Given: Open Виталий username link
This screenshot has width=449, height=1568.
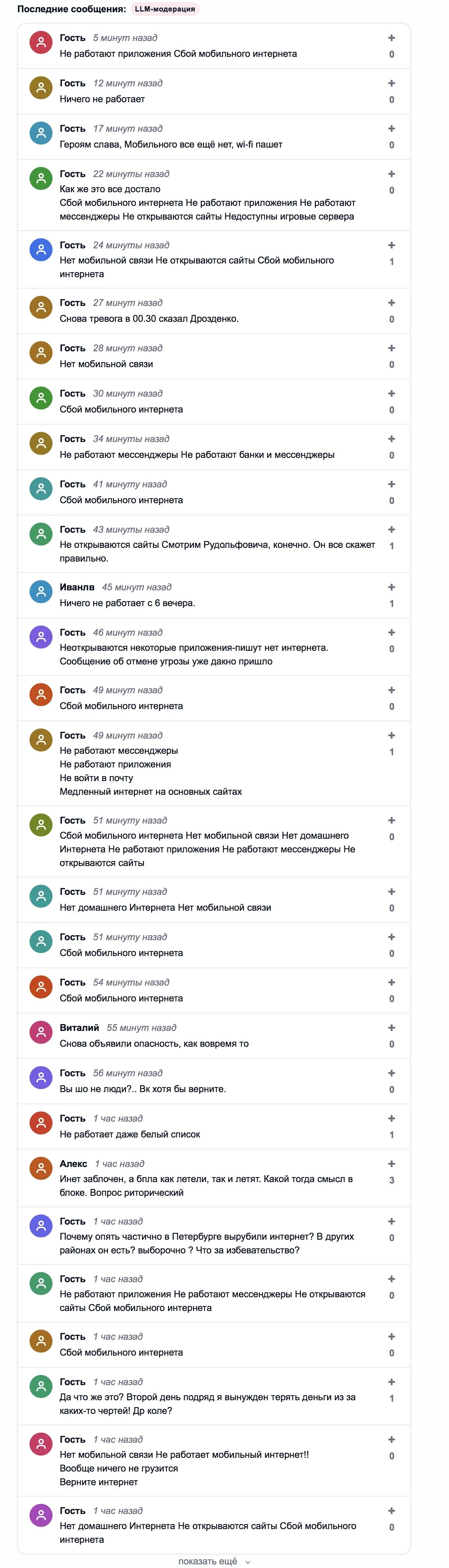Looking at the screenshot, I should 79,1027.
